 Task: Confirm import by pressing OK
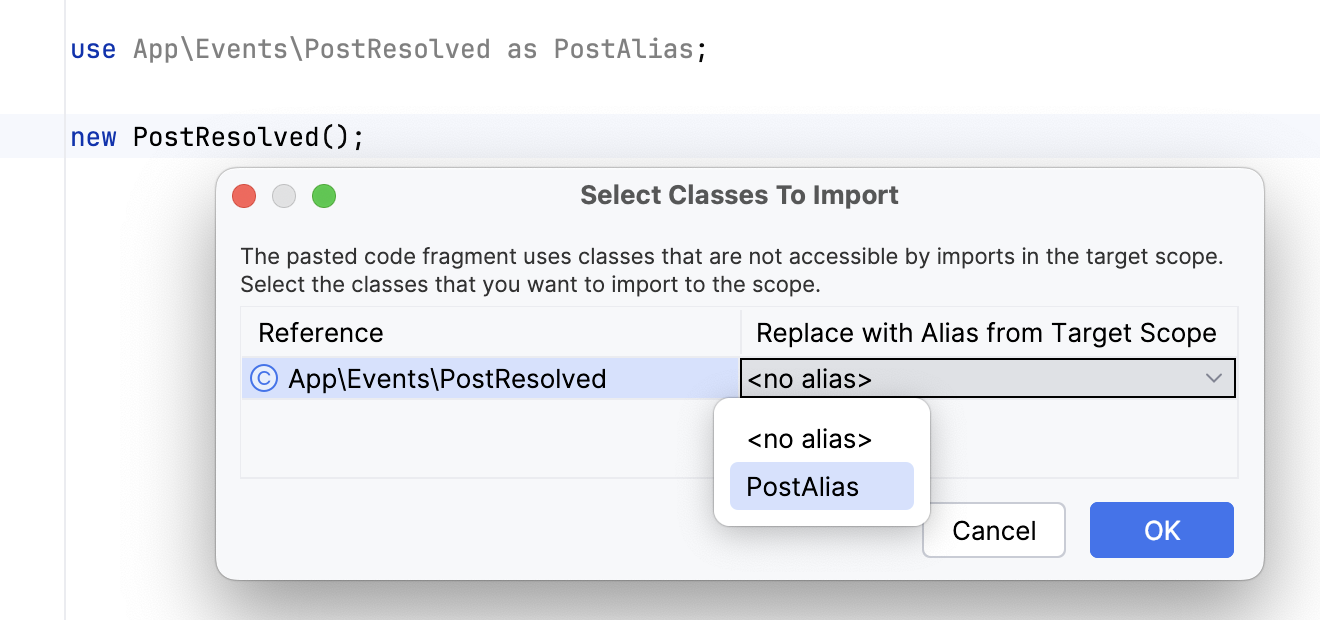(1161, 530)
